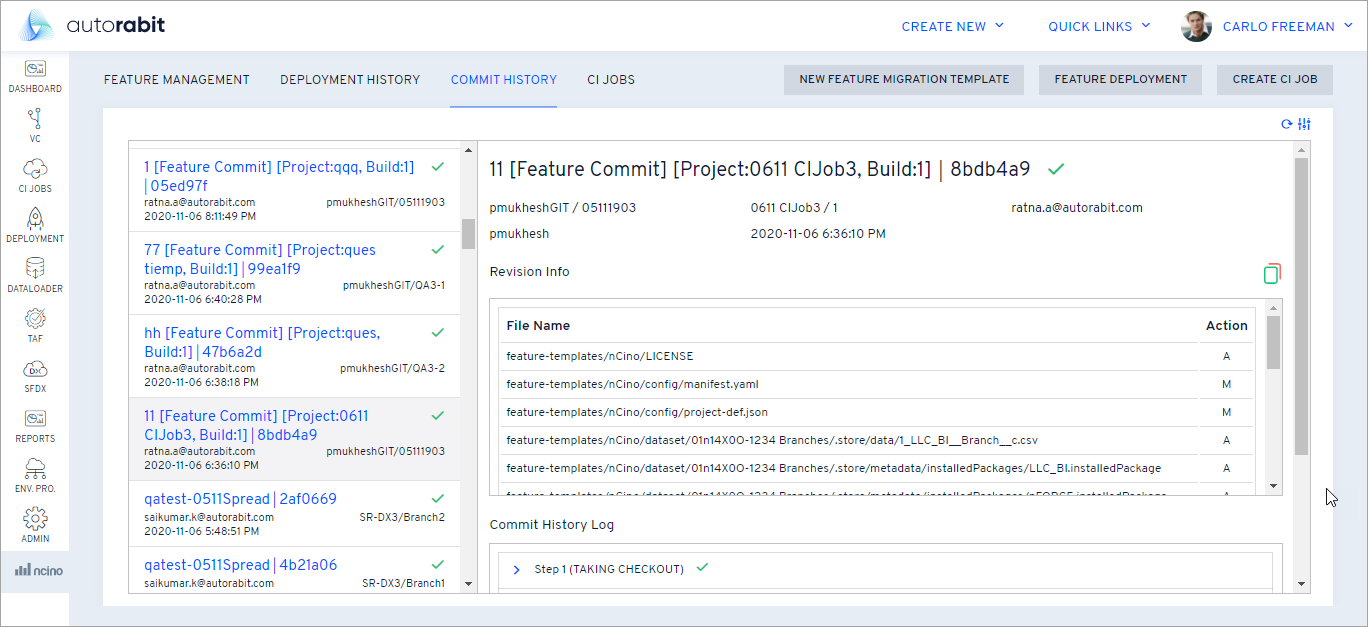Switch to the FEATURE MANAGEMENT tab

click(176, 79)
